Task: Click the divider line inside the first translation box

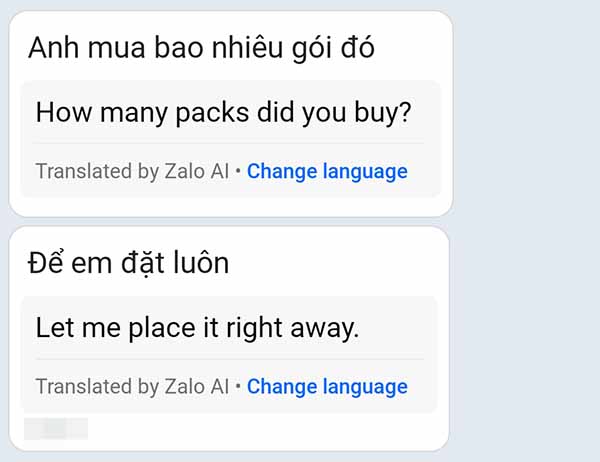Action: pyautogui.click(x=229, y=143)
